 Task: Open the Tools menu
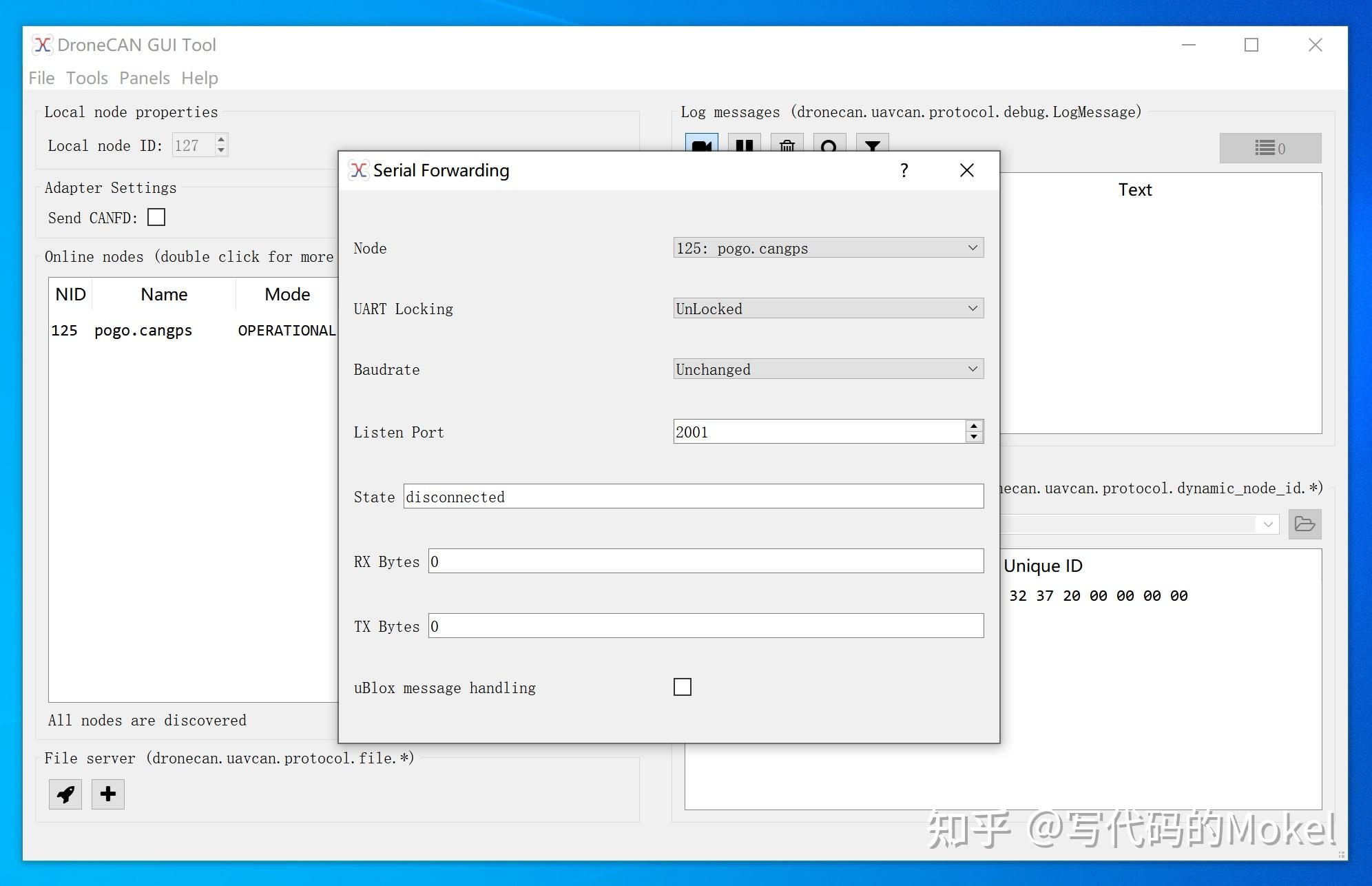tap(87, 78)
